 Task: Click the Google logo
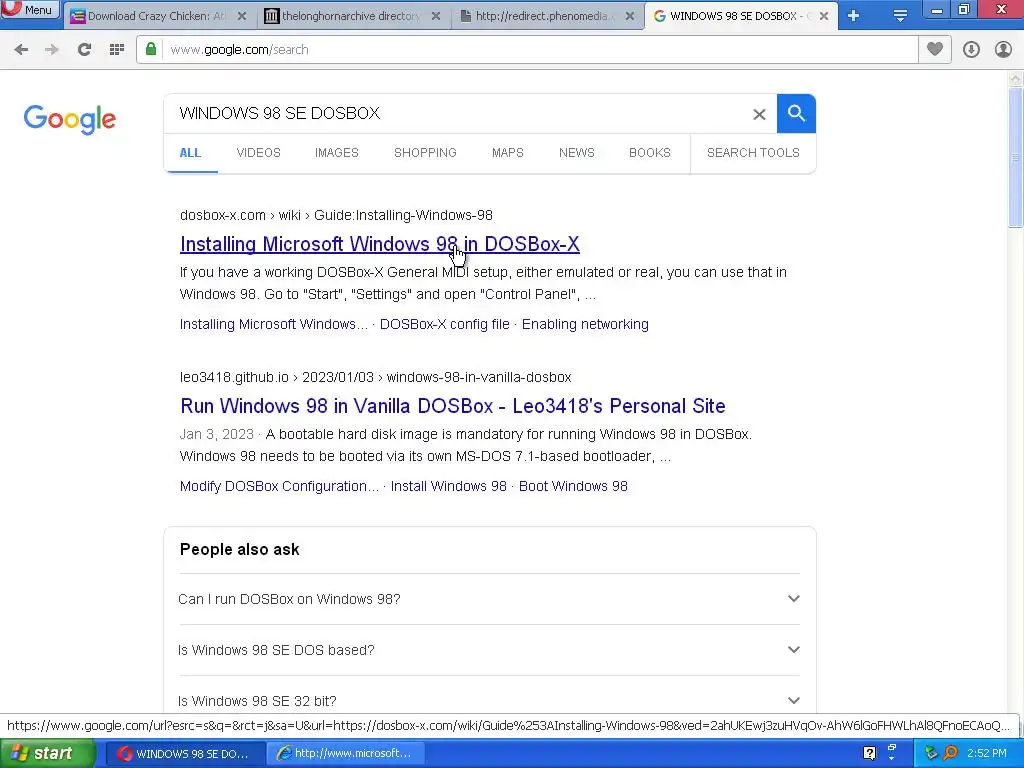pos(70,119)
